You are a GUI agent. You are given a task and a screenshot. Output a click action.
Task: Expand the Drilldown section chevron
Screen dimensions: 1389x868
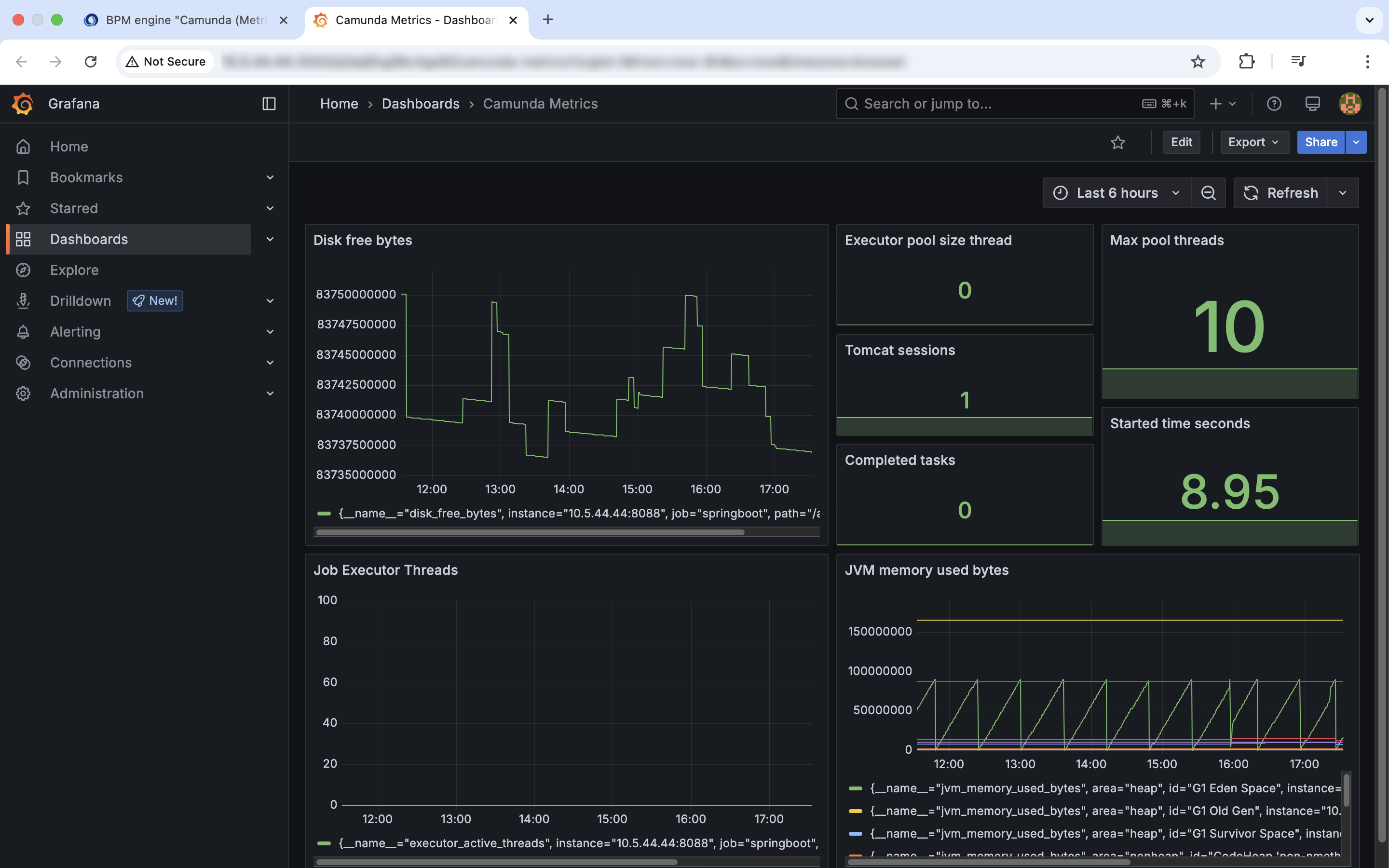tap(270, 301)
